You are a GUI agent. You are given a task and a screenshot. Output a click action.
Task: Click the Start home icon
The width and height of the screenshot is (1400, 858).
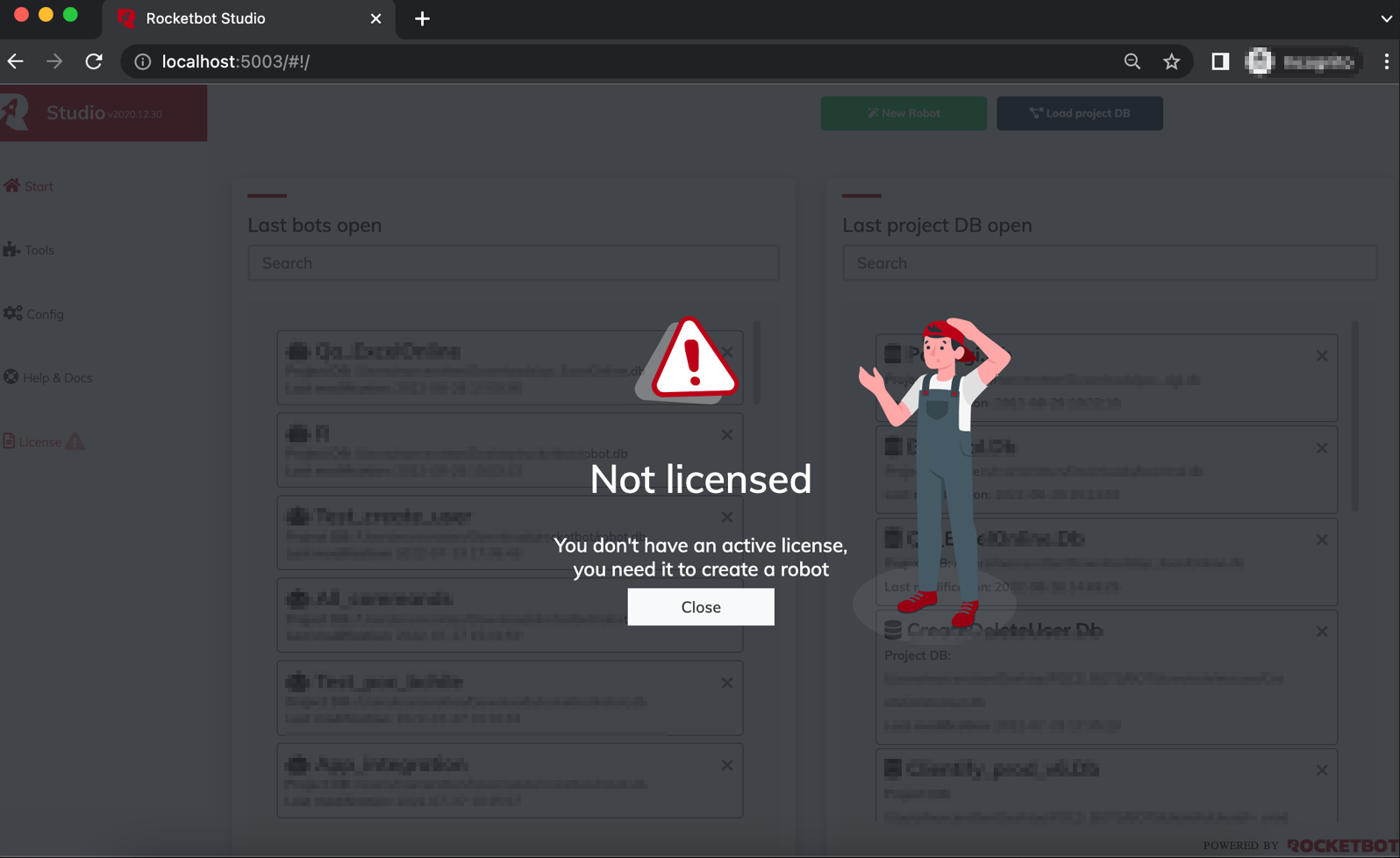(x=11, y=185)
